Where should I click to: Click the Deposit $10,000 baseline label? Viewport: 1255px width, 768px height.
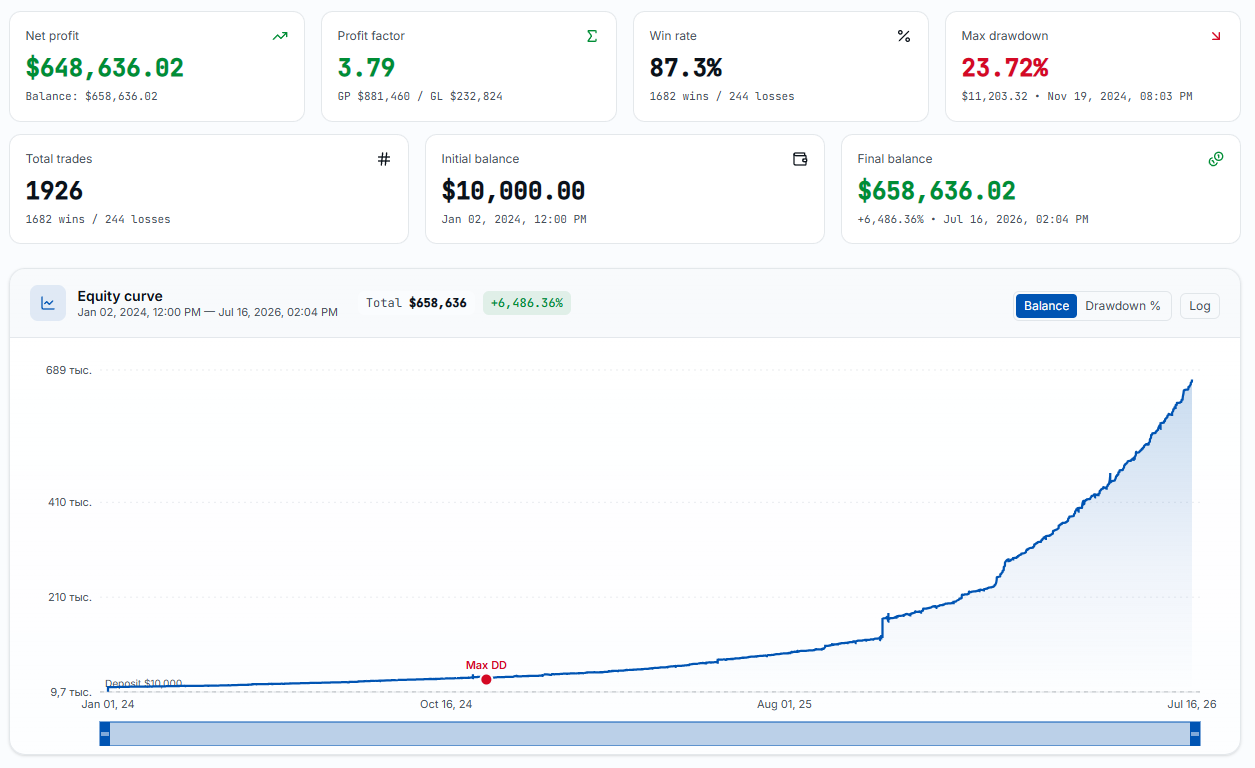pyautogui.click(x=144, y=684)
